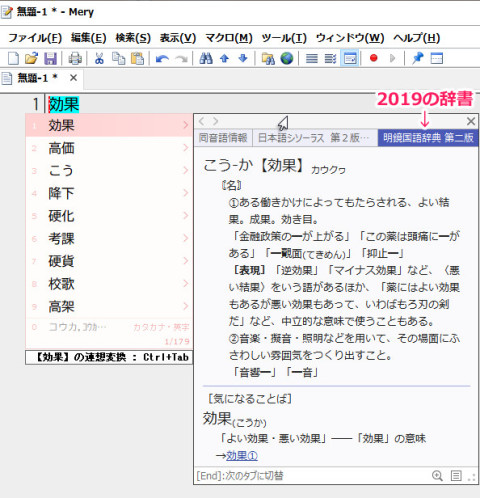This screenshot has height=498, width=480.
Task: Toggle wrap at specified width icon
Action: 330,59
